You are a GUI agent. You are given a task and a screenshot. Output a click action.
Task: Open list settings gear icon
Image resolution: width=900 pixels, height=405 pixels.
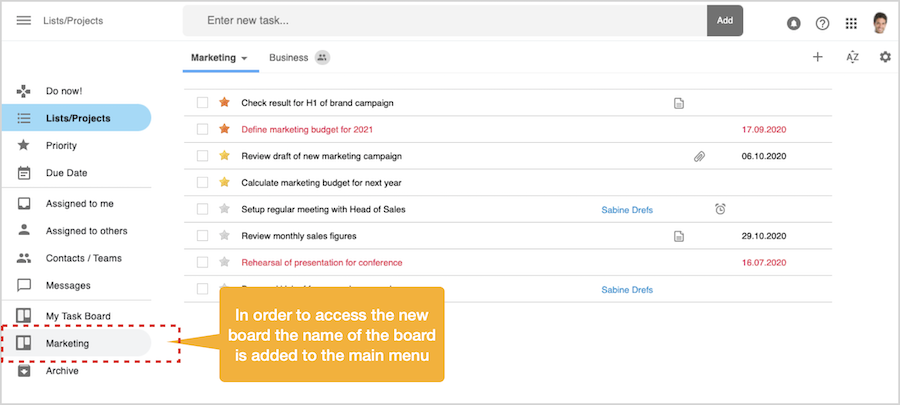pos(886,57)
